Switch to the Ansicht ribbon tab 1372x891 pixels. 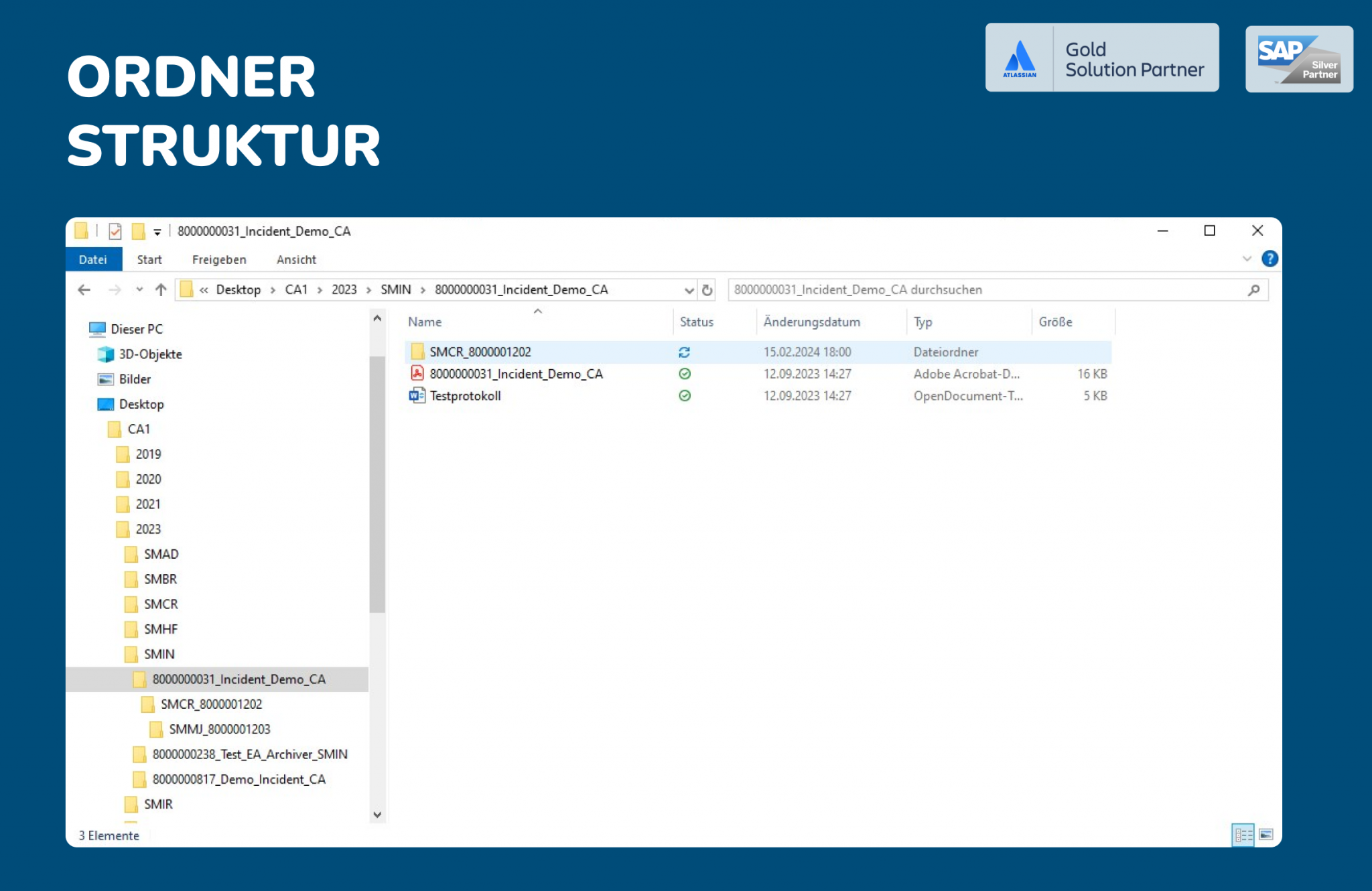click(296, 259)
